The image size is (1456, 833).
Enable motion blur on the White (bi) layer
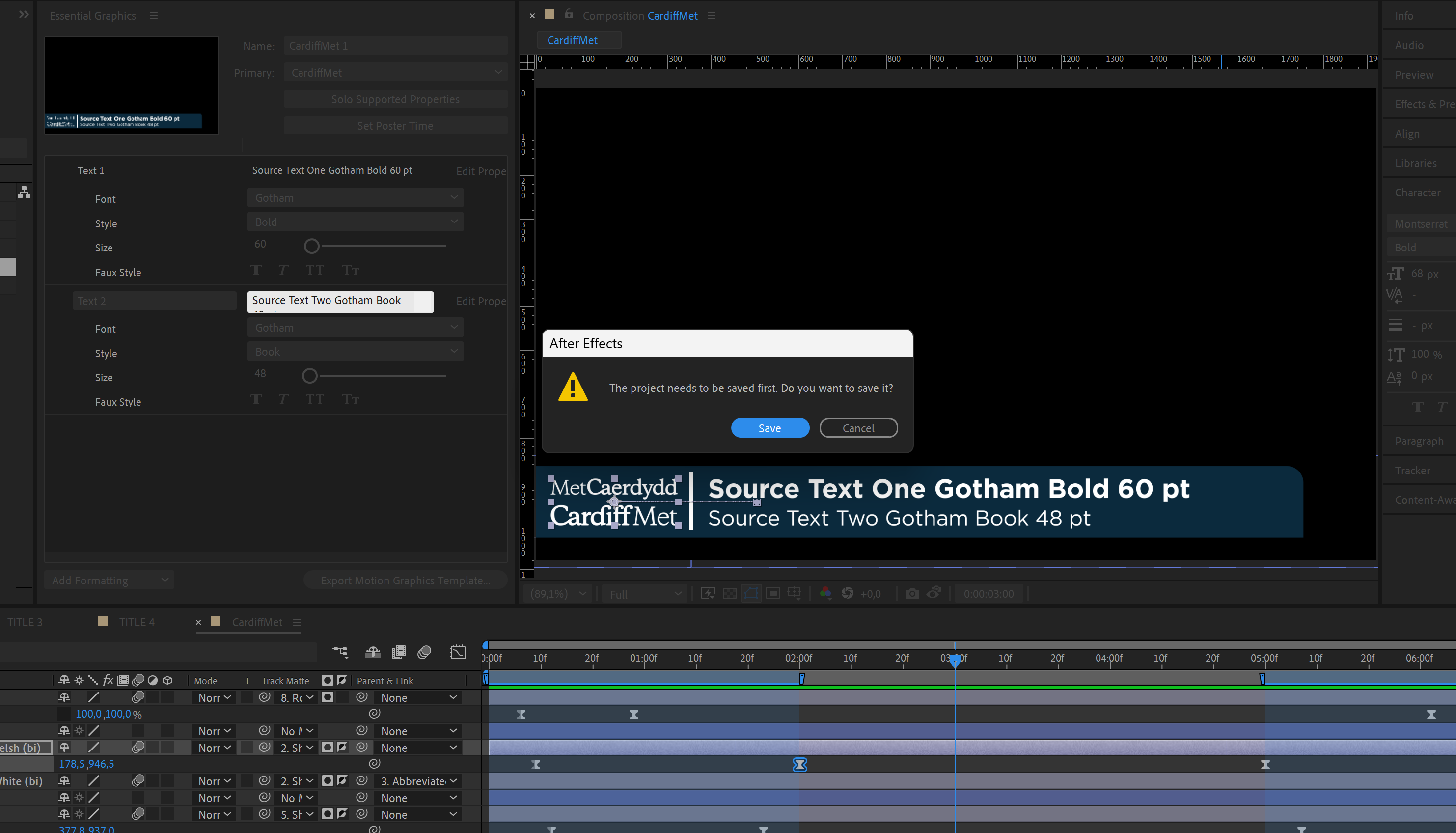[138, 780]
